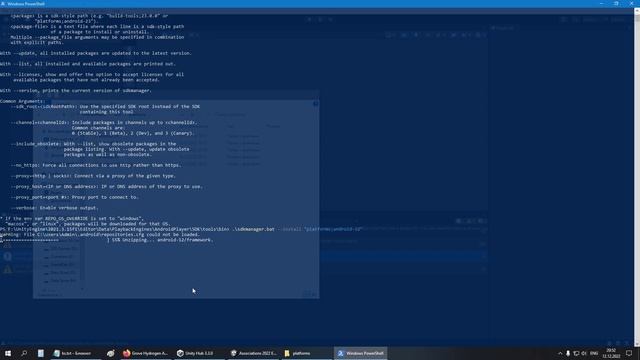This screenshot has height=360, width=640.
Task: Click the '.\sdkmanager.bat' command text
Action: coord(253,229)
